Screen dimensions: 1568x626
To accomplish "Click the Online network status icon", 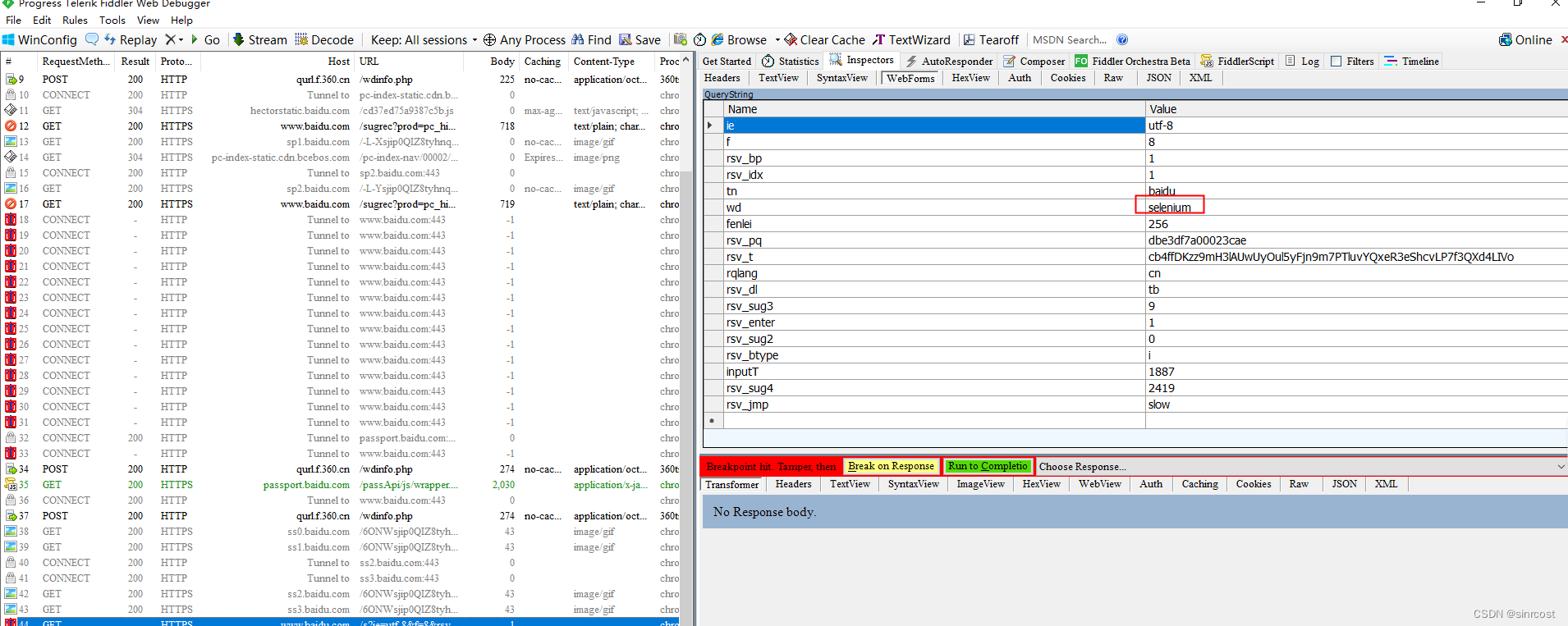I will [x=1506, y=39].
